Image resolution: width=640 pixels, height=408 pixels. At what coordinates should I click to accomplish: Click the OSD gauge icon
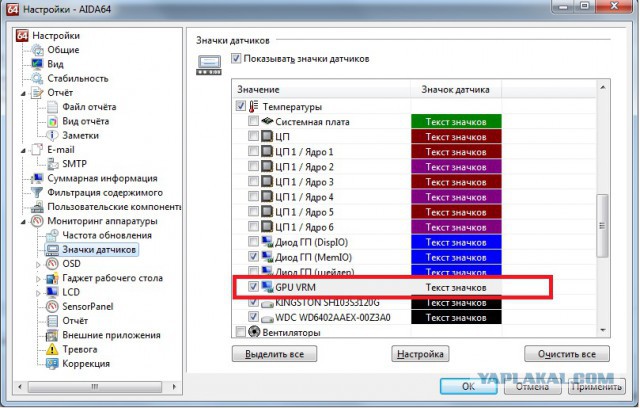coord(52,264)
